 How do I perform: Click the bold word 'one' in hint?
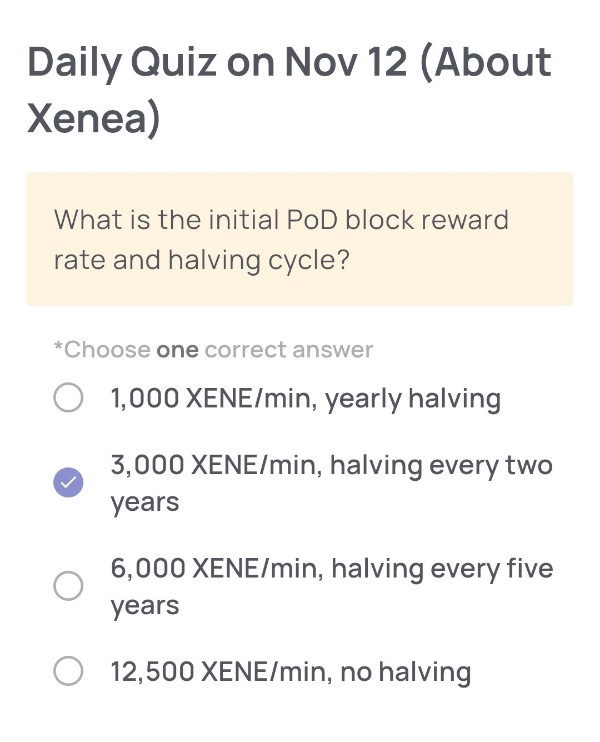click(177, 350)
